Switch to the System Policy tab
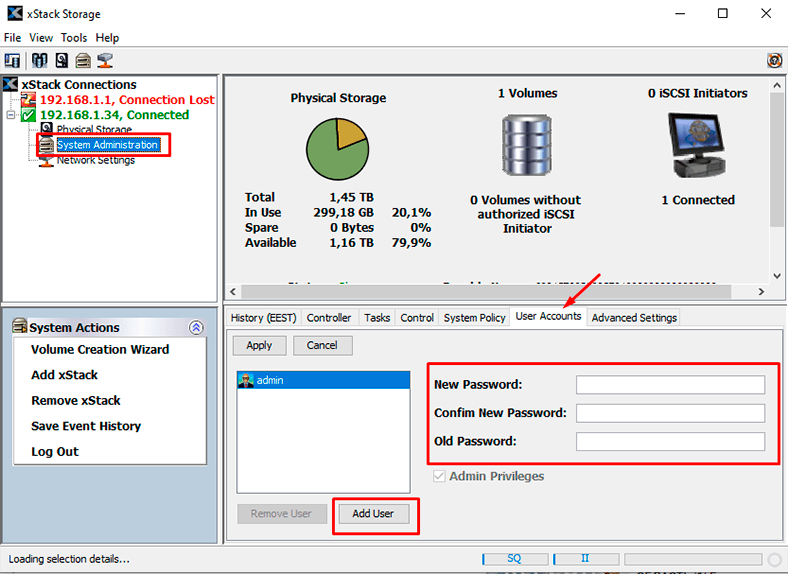The height and width of the screenshot is (574, 788). click(474, 318)
